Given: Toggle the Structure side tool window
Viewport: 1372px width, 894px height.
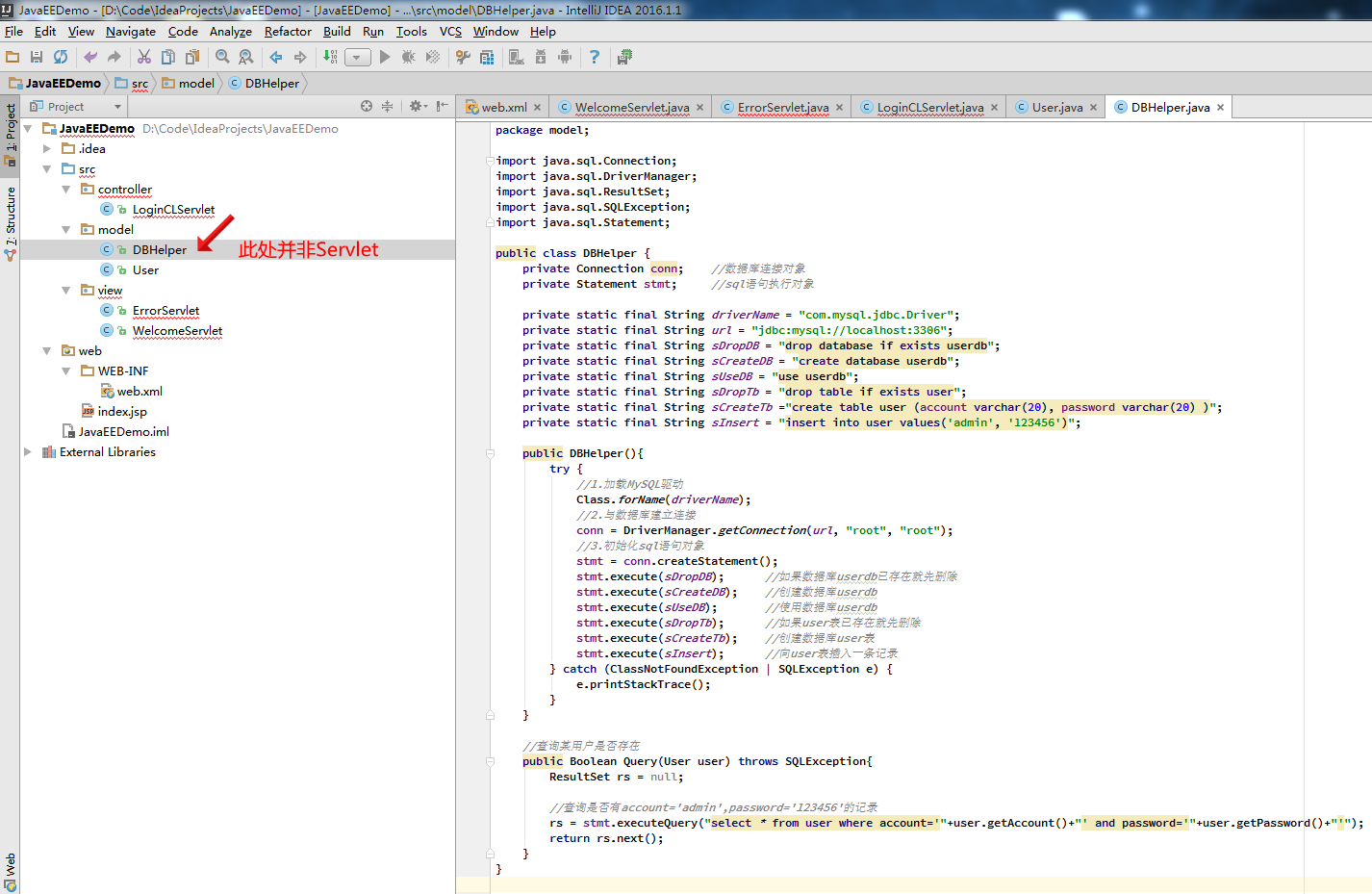Looking at the screenshot, I should click(11, 223).
